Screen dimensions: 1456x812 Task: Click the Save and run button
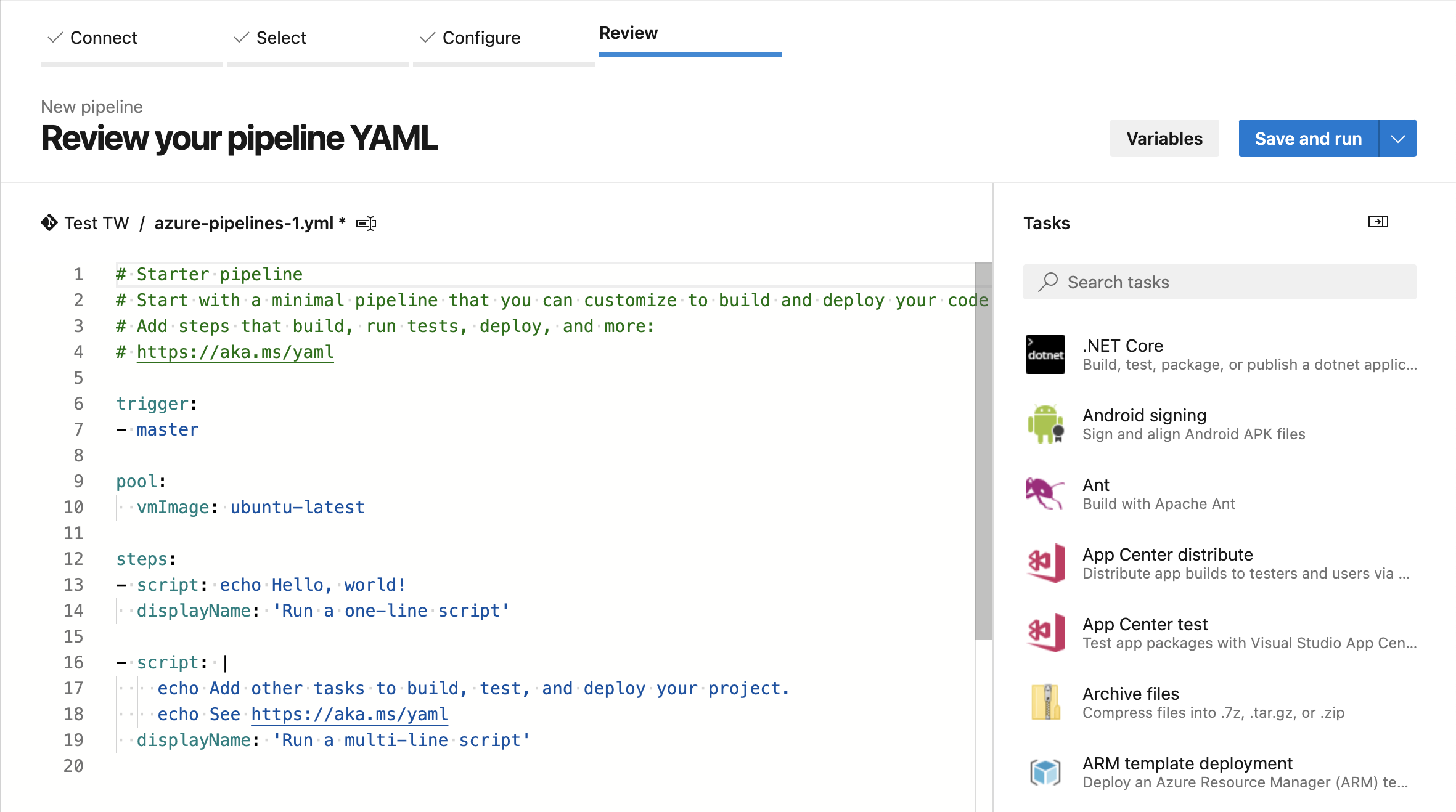pos(1308,139)
